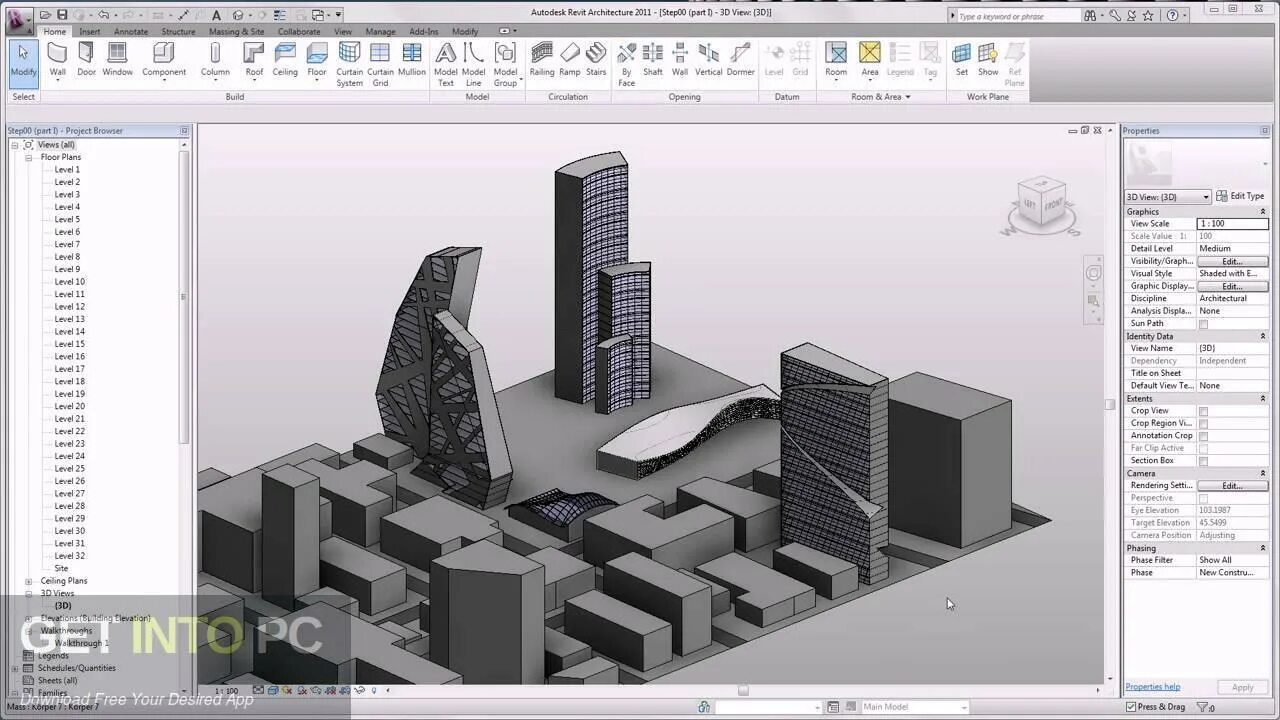Switch to the Insert ribbon tab
This screenshot has width=1280, height=720.
pos(90,31)
